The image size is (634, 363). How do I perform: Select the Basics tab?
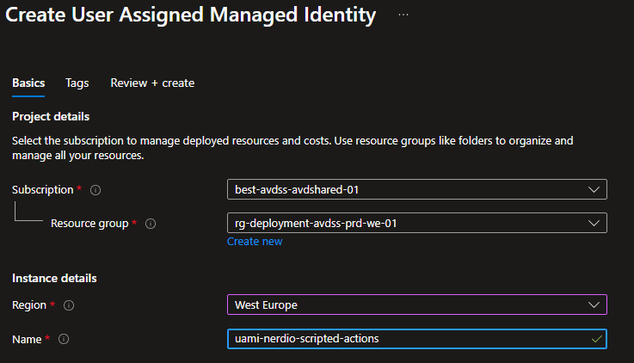click(x=28, y=83)
